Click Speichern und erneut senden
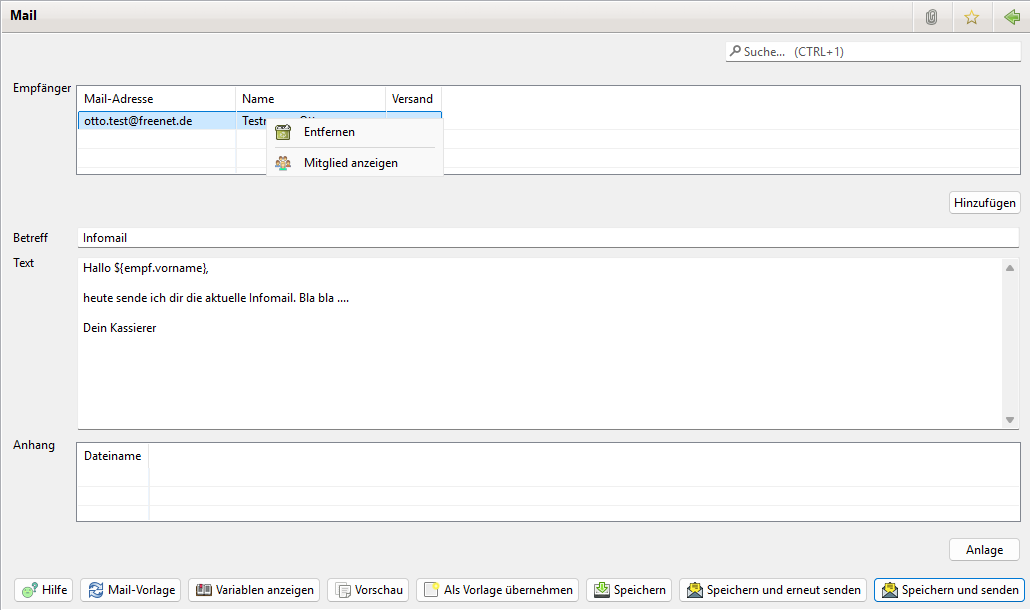The image size is (1030, 610). 773,590
